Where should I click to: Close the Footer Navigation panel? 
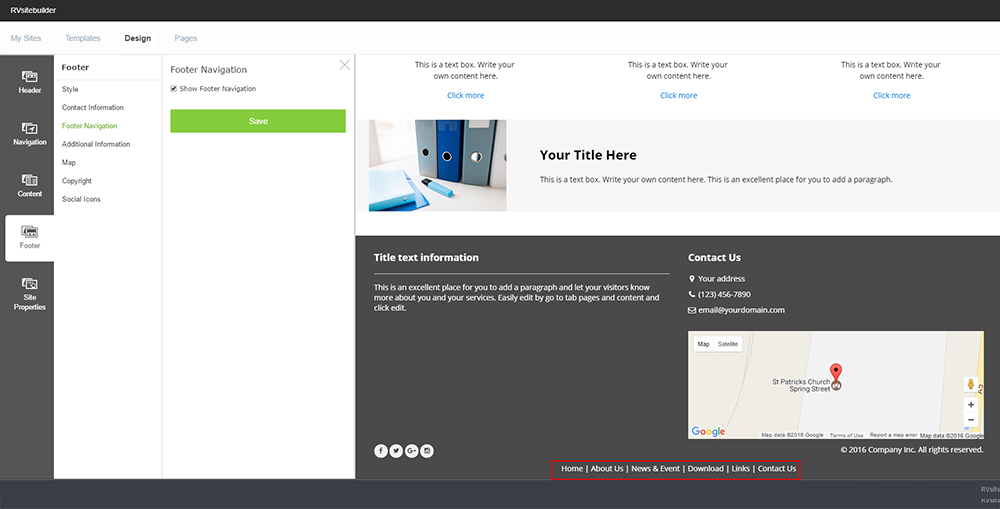345,65
